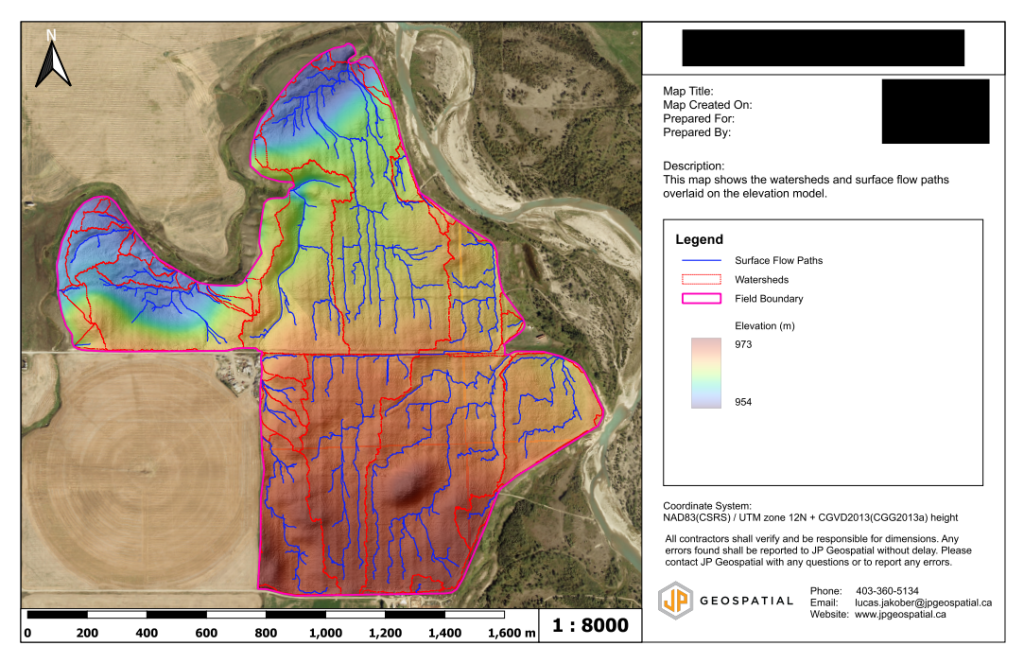This screenshot has height=663, width=1024.
Task: Click the 'Coordinate System:' label
Action: tap(707, 506)
